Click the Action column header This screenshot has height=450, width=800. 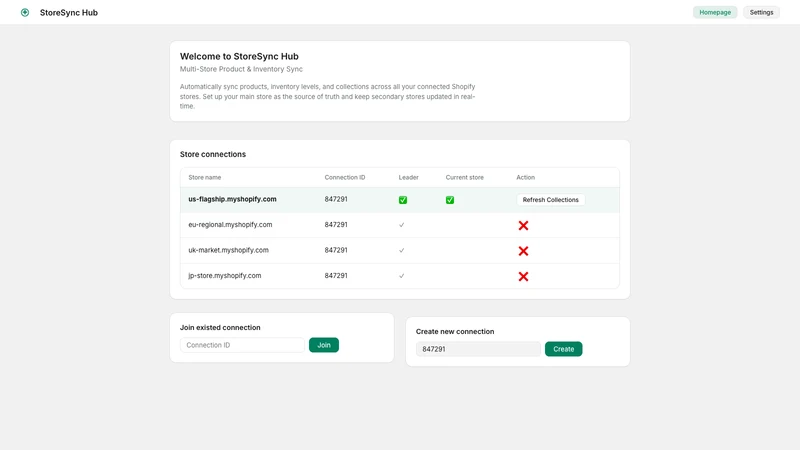(526, 178)
